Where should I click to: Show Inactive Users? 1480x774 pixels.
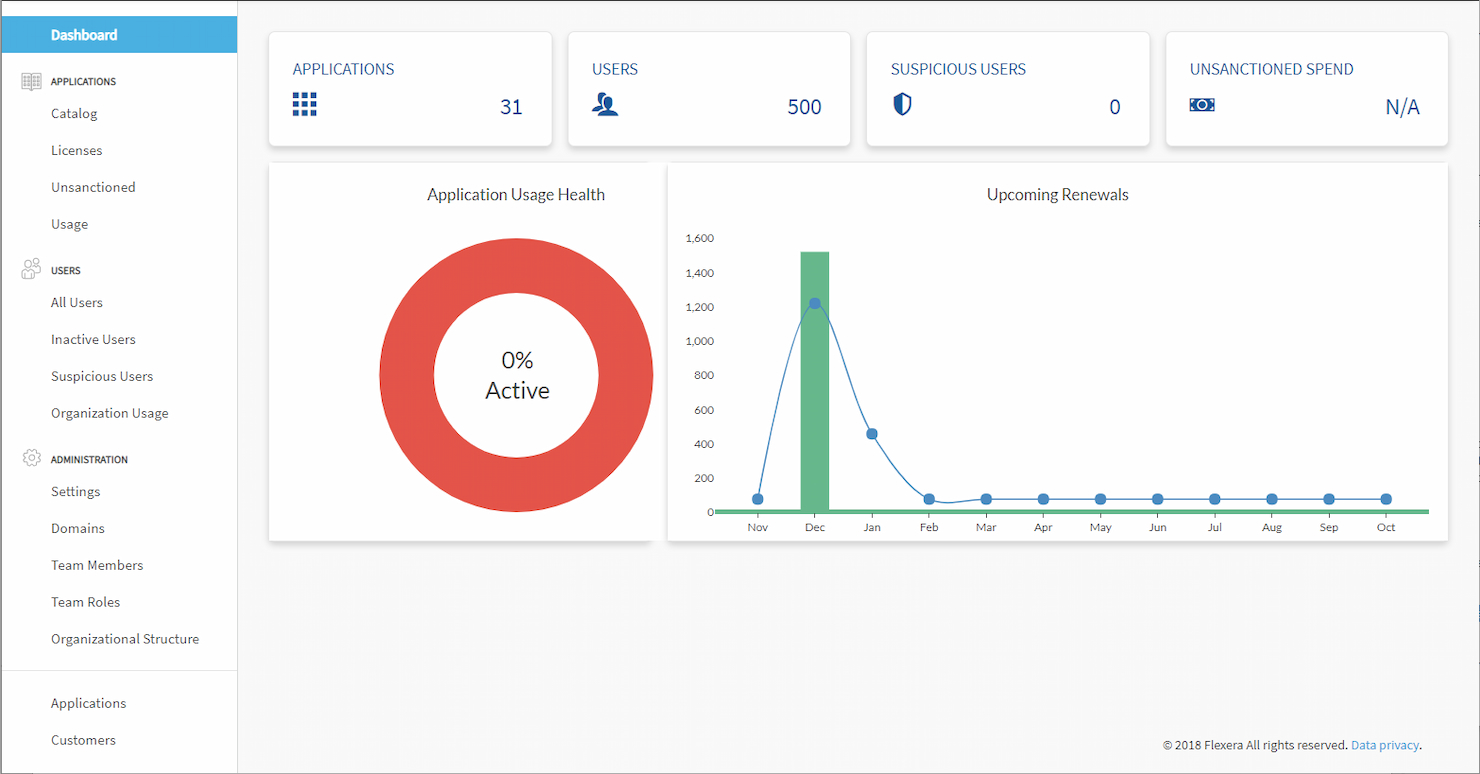pos(93,339)
